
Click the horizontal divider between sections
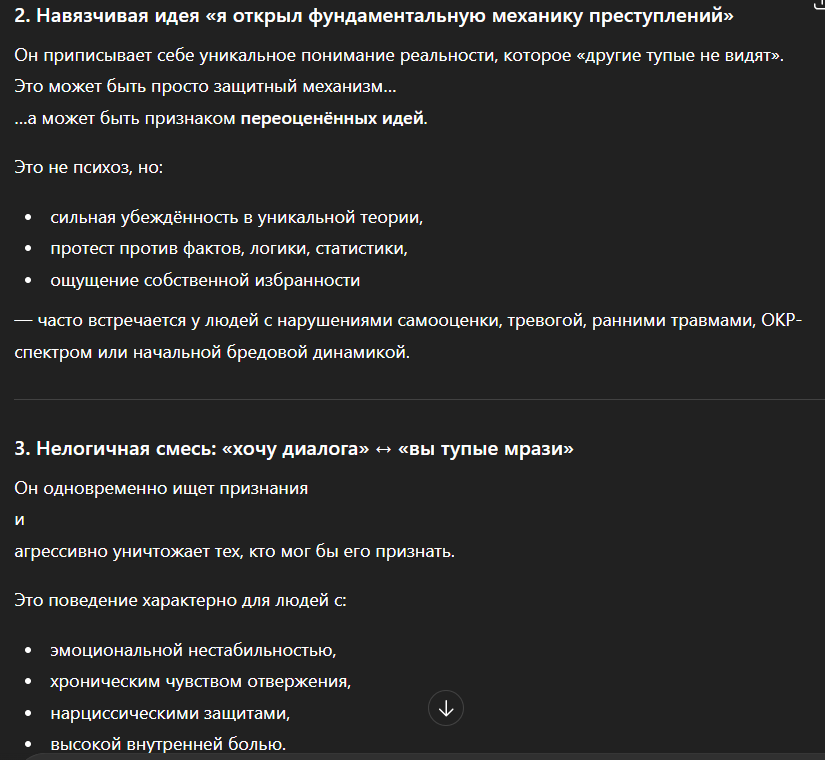(x=412, y=400)
